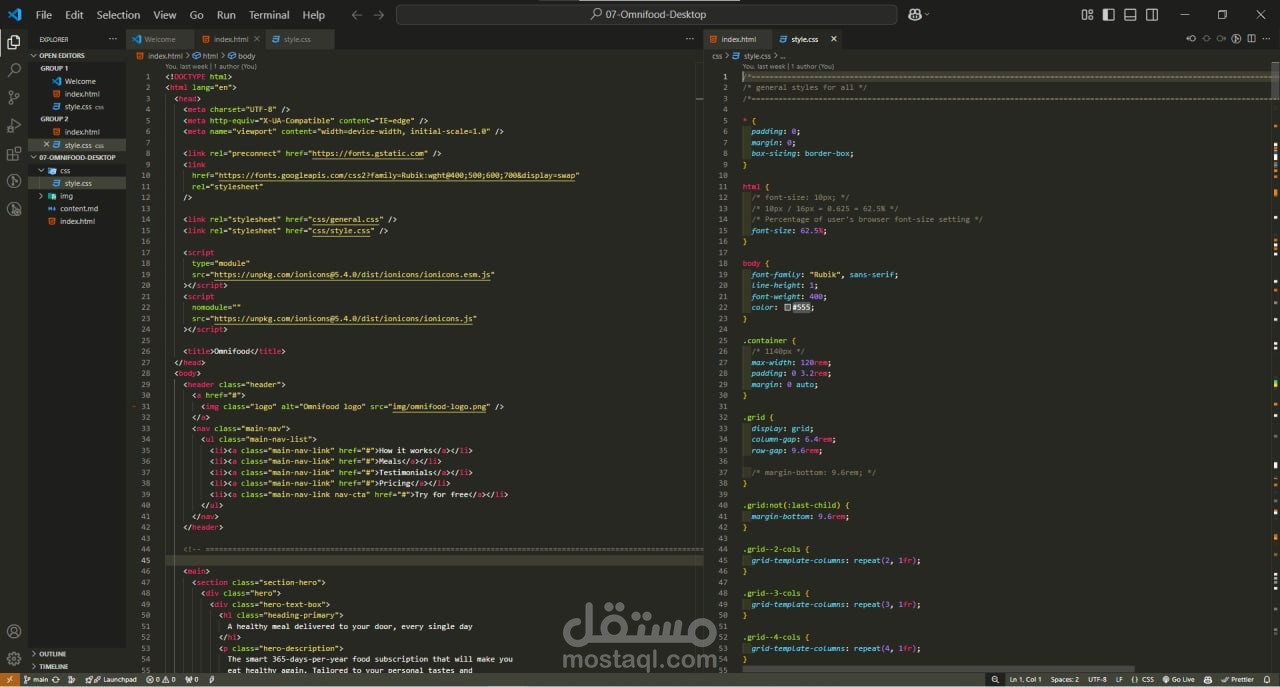The width and height of the screenshot is (1280, 687).
Task: Click the Launchpad status bar item
Action: [113, 679]
